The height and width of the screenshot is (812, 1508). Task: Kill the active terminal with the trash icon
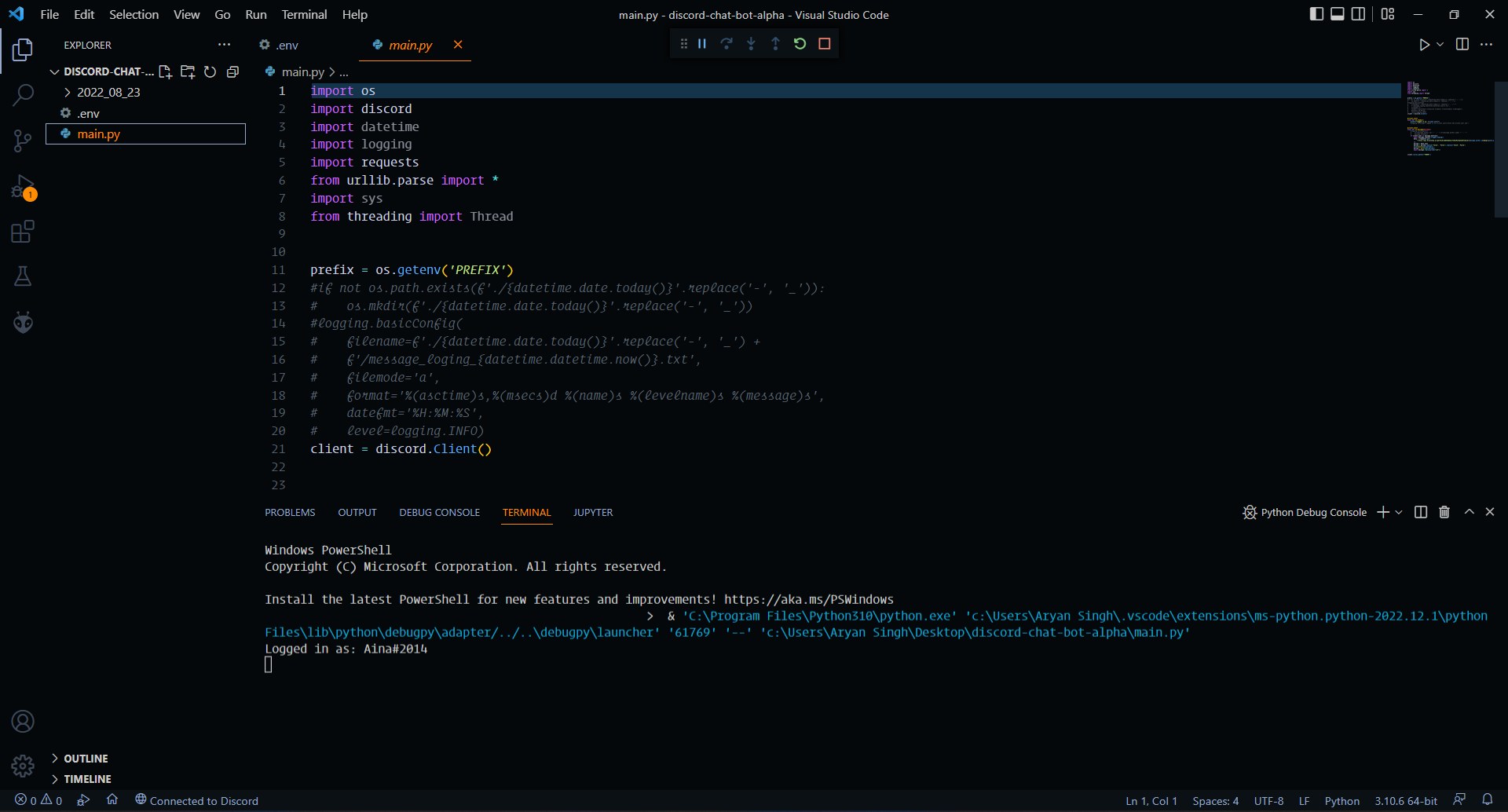coord(1444,512)
